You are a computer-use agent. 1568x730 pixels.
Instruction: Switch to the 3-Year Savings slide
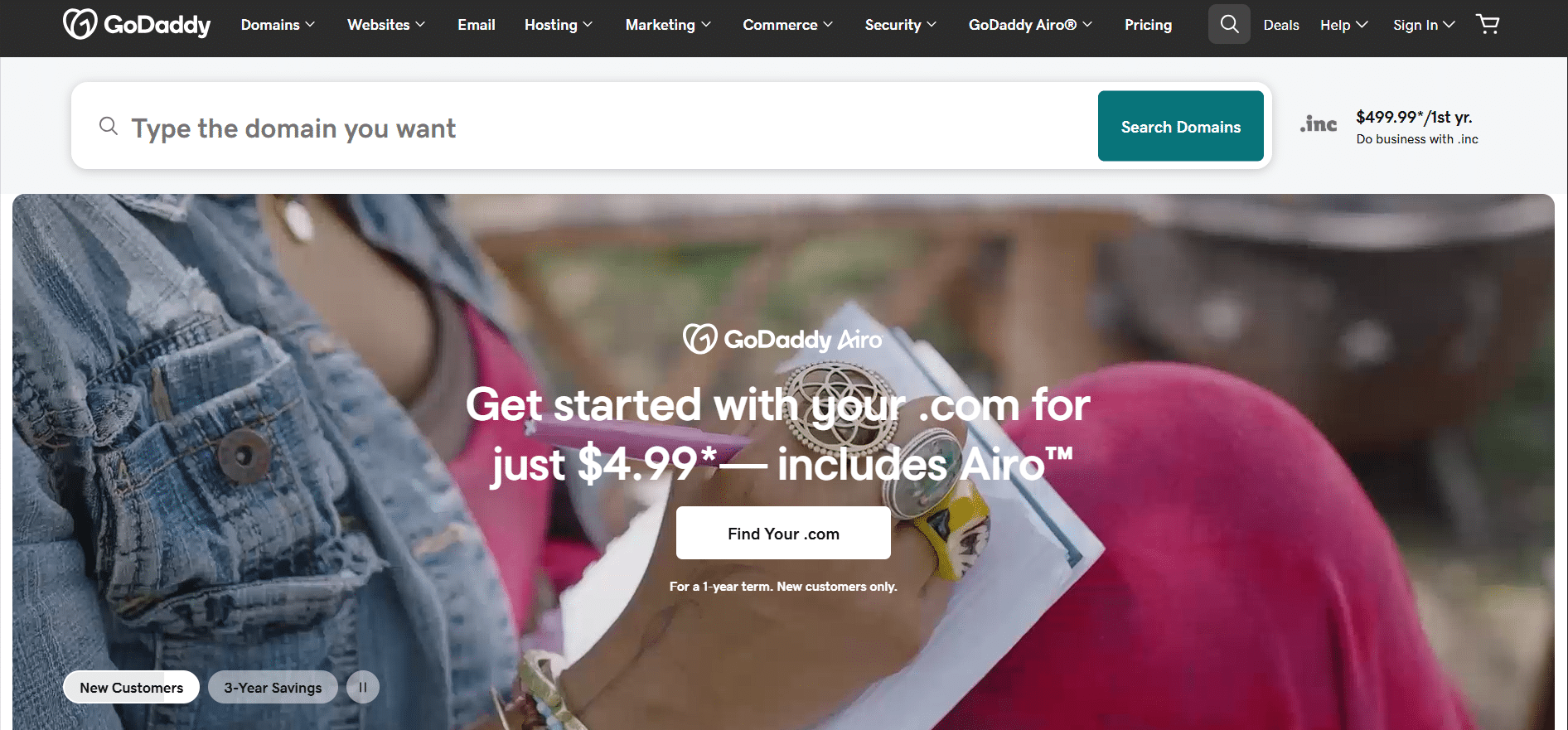(x=273, y=687)
